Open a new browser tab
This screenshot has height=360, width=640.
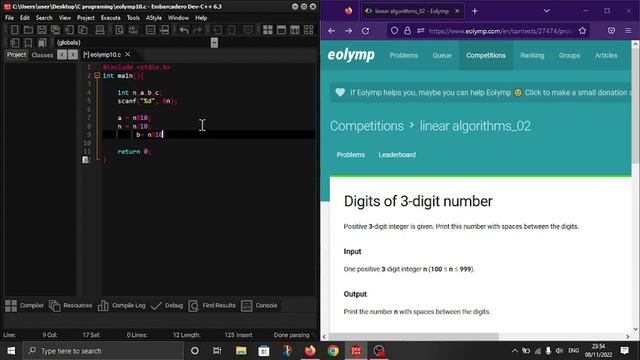pyautogui.click(x=475, y=11)
